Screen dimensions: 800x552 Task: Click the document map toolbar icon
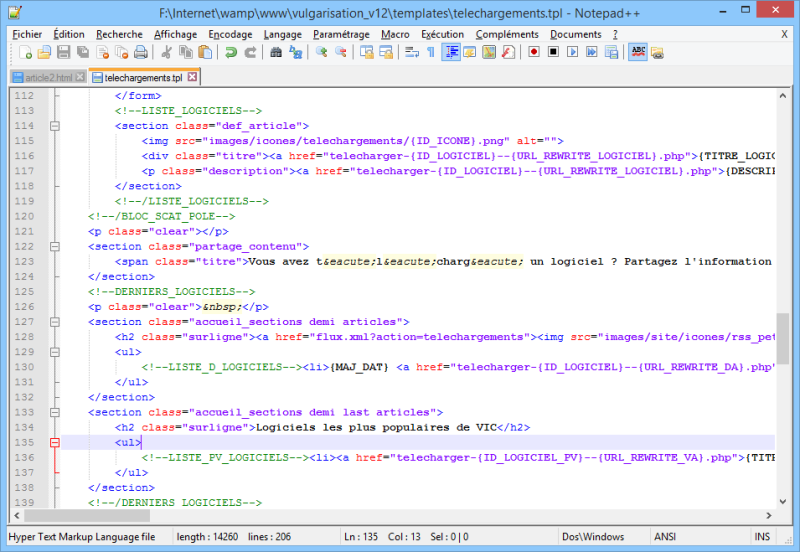coord(489,52)
